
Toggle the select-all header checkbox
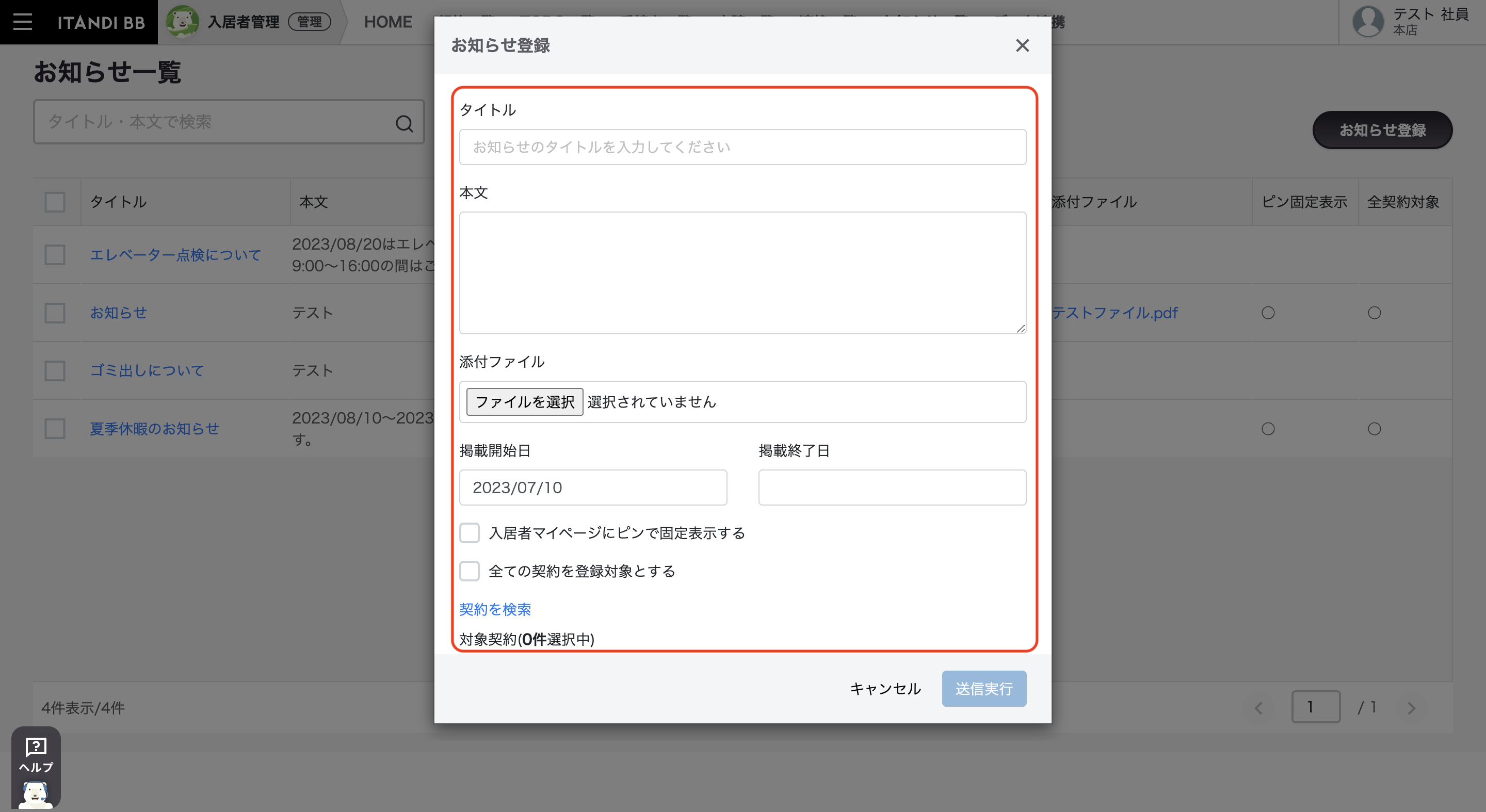(x=55, y=202)
